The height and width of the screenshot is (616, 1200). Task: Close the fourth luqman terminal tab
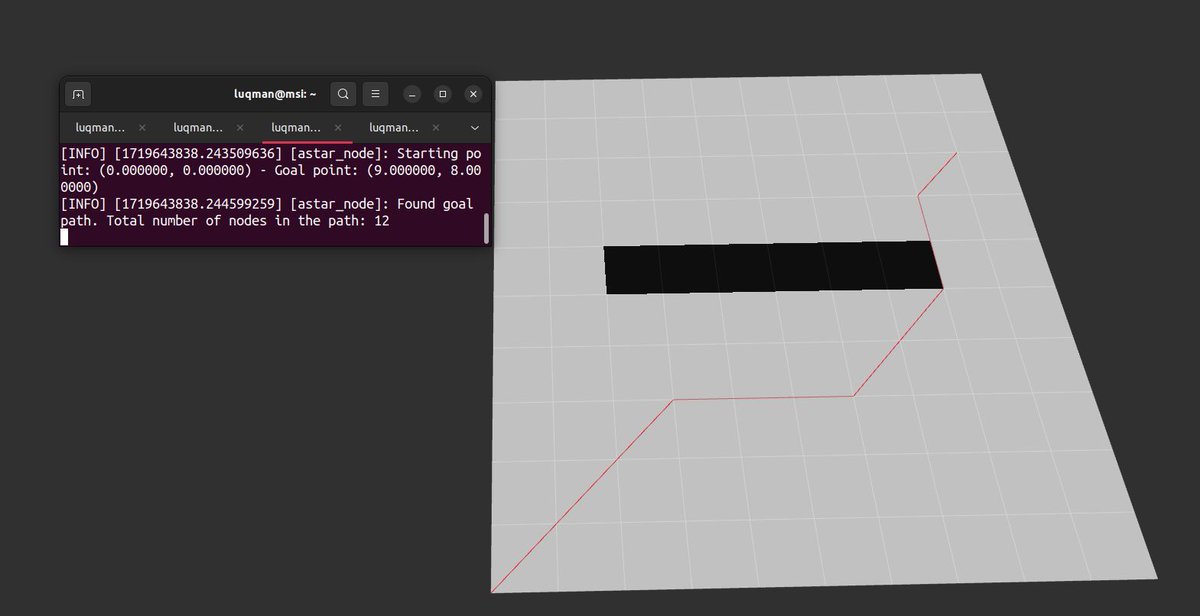tap(436, 128)
